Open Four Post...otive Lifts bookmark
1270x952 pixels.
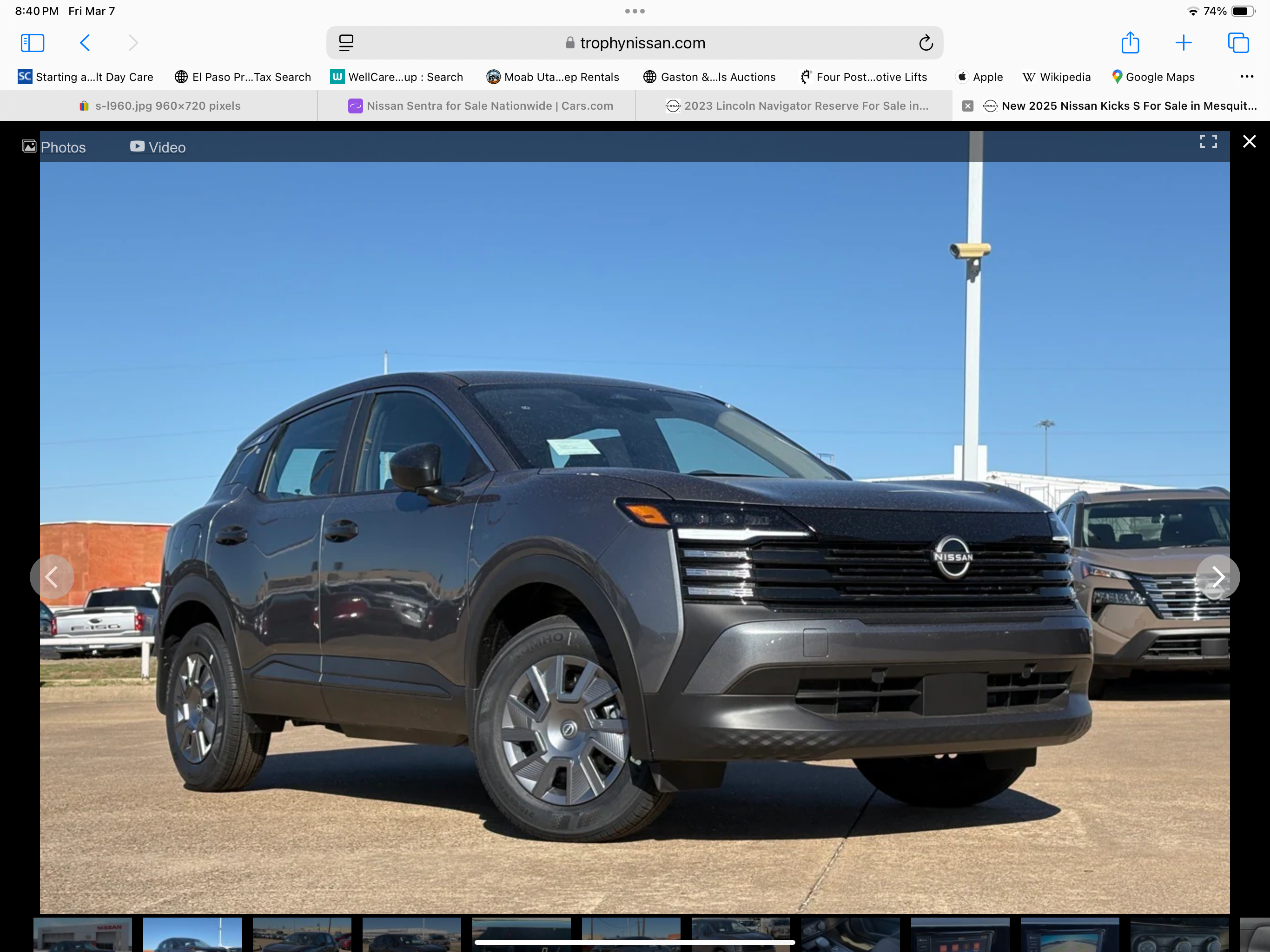tap(864, 77)
